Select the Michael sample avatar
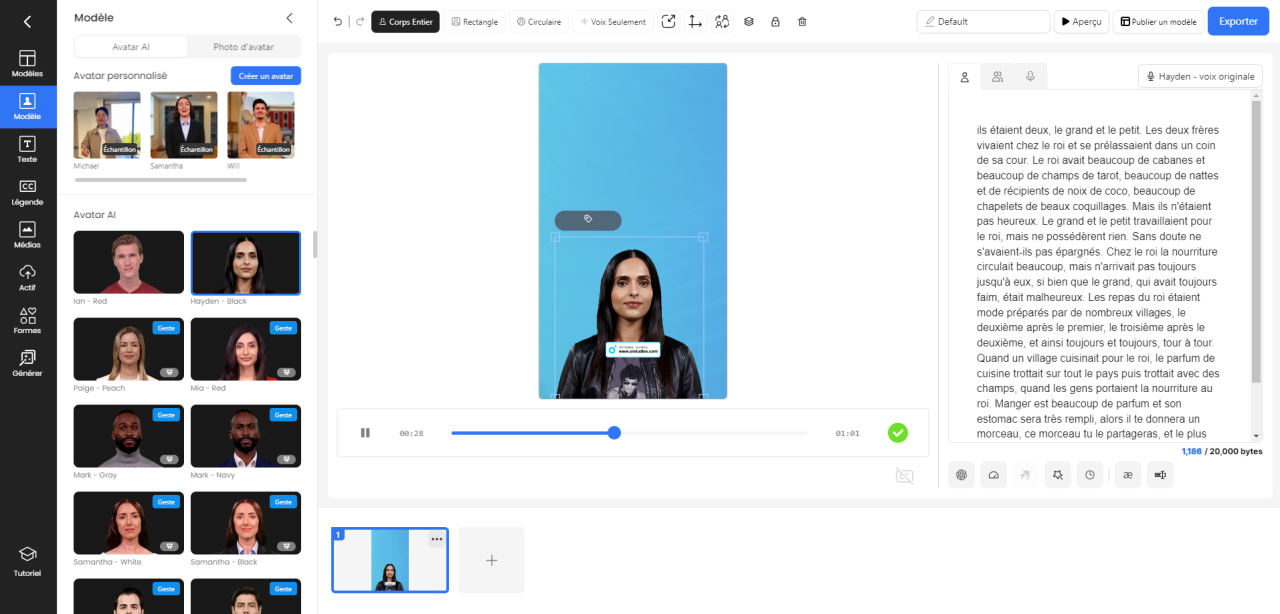 point(107,125)
